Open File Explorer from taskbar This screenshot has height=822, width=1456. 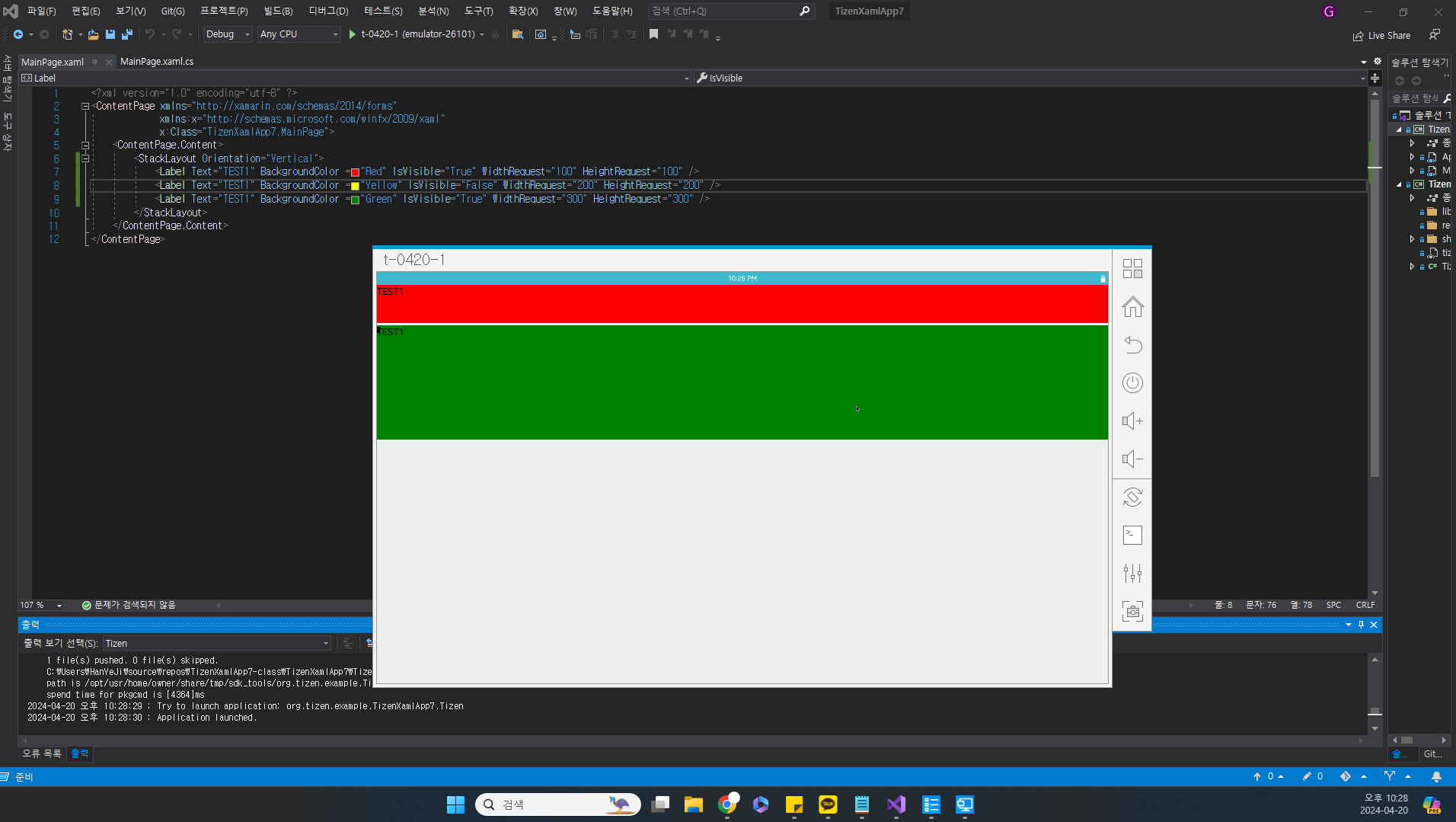click(693, 804)
